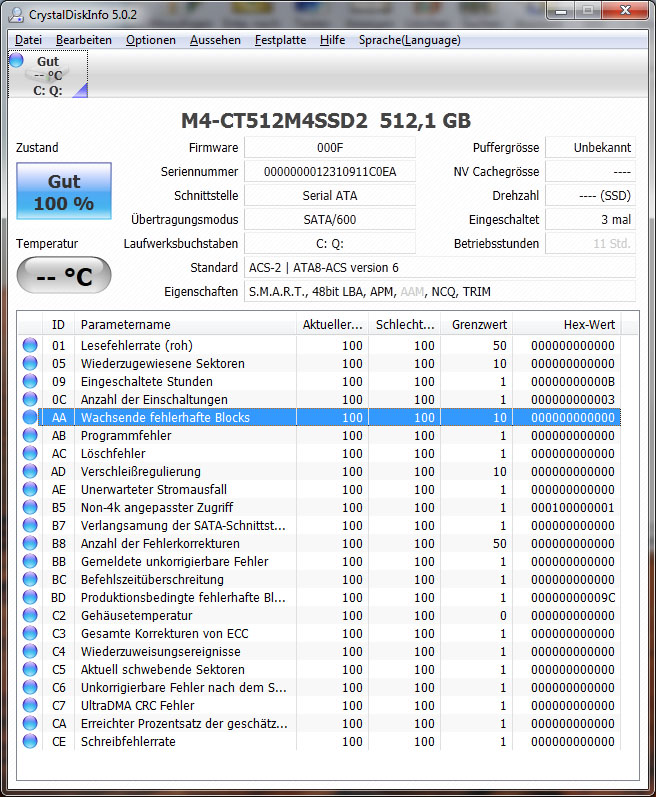Click the Schlecht... column header
The image size is (656, 797).
click(x=404, y=324)
